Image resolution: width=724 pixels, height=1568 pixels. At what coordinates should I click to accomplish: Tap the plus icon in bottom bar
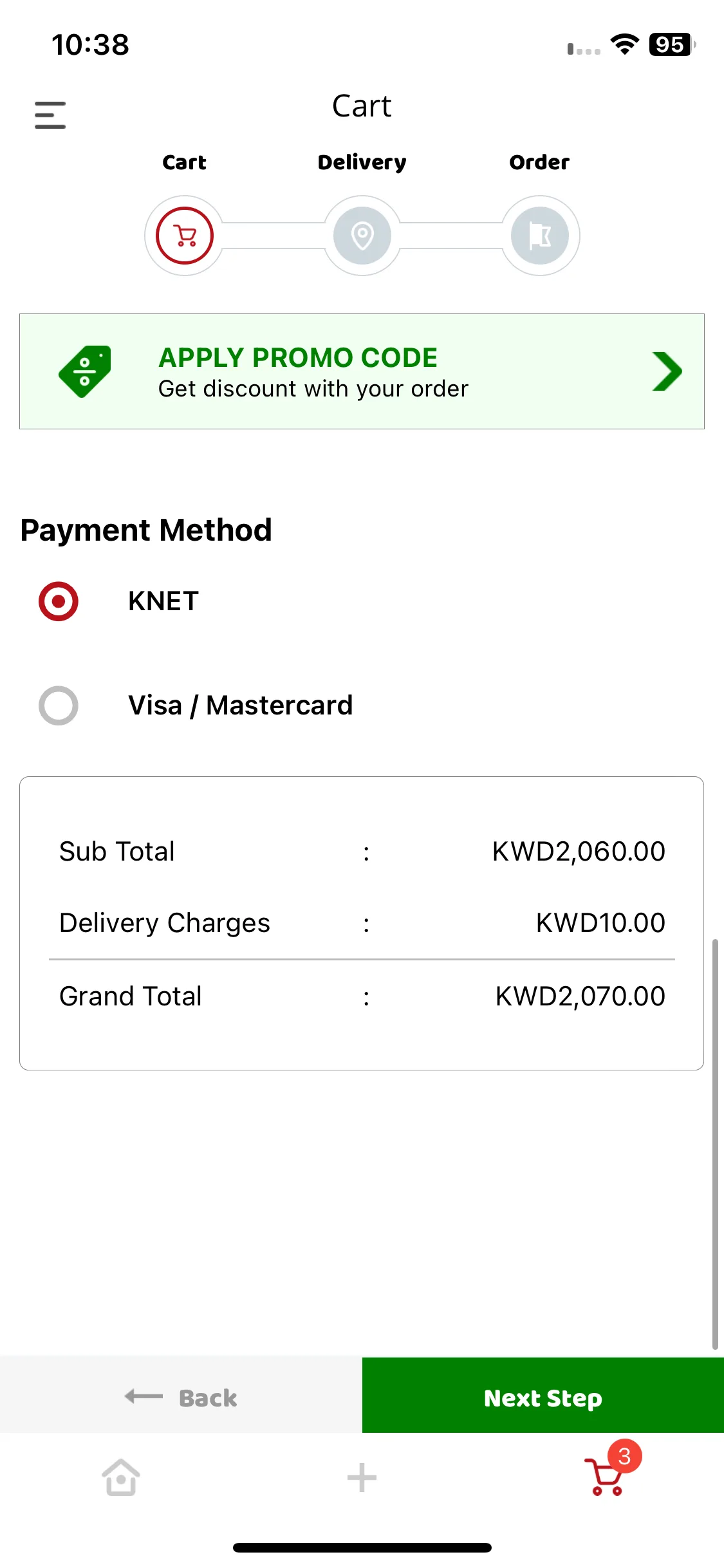(362, 1477)
